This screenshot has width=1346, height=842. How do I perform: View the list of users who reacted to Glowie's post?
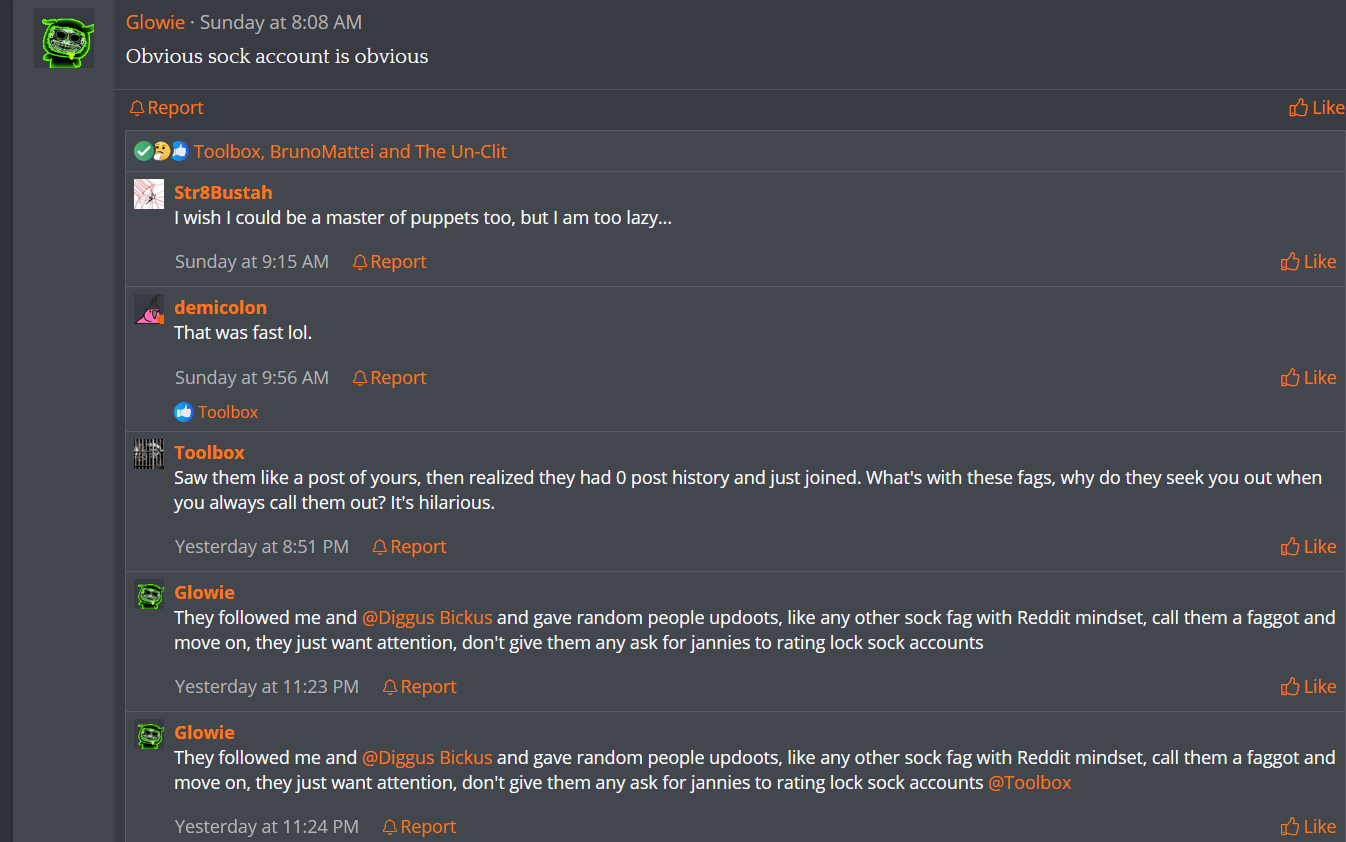[x=350, y=152]
